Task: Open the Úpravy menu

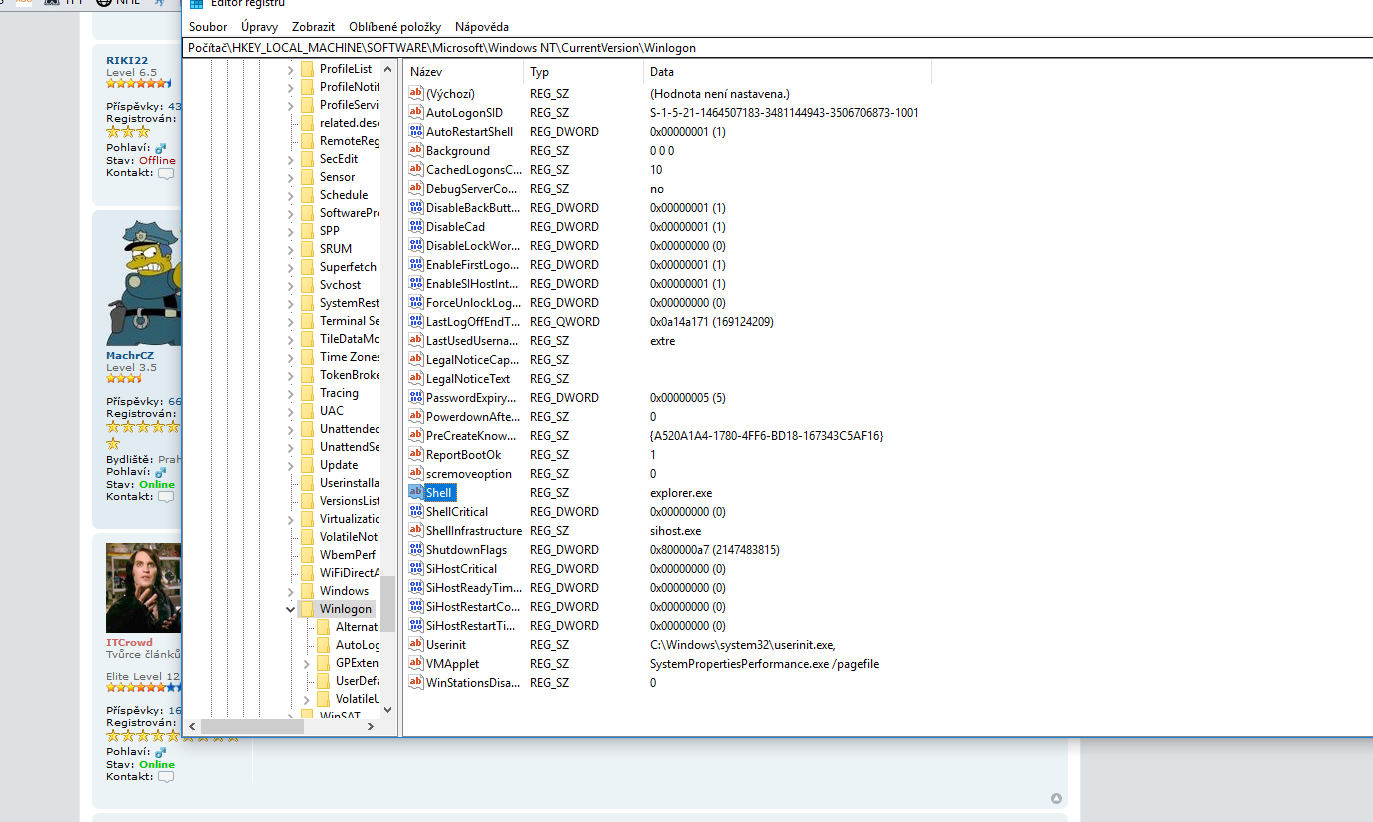Action: (259, 27)
